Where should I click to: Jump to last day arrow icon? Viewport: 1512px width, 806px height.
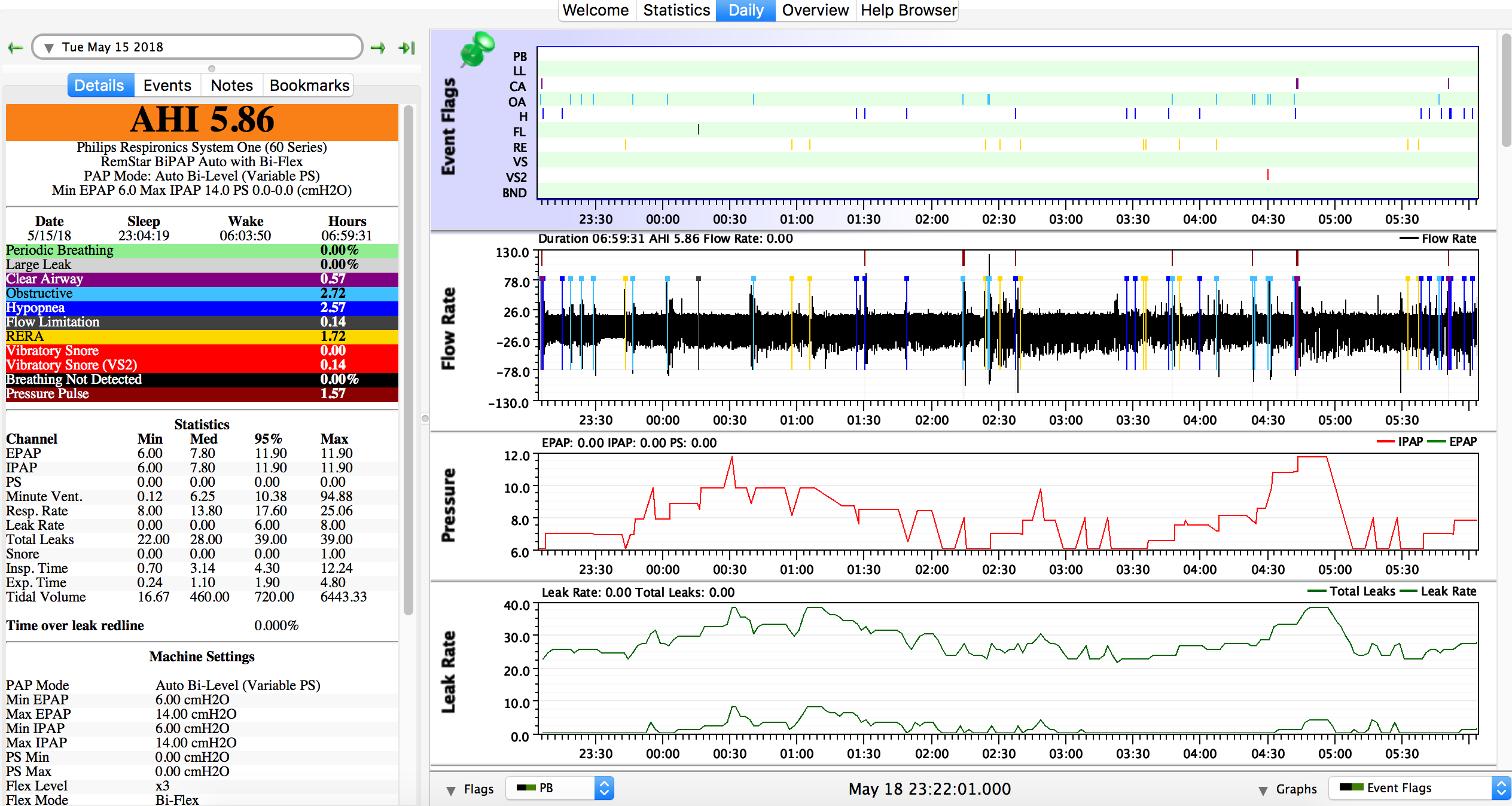[407, 48]
